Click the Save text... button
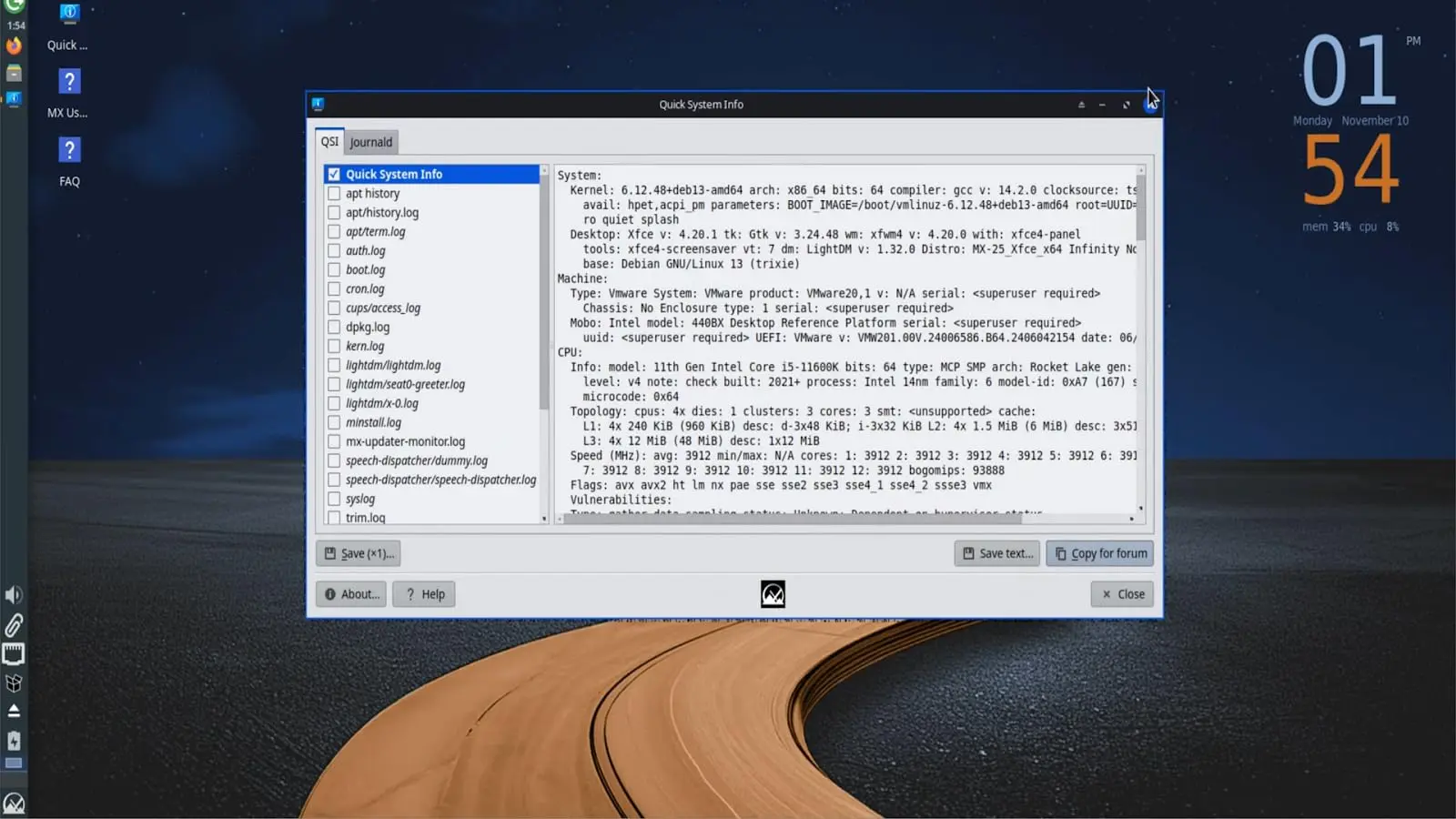 (996, 553)
